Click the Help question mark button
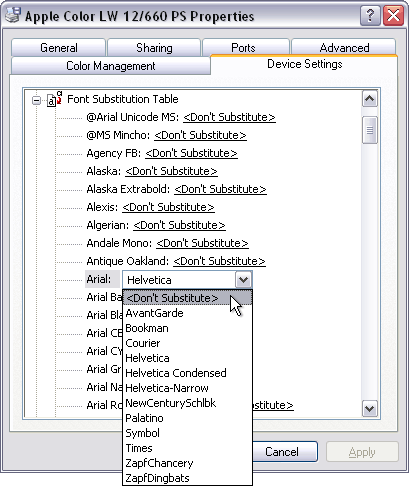Viewport: 409px width, 486px height. tap(370, 15)
